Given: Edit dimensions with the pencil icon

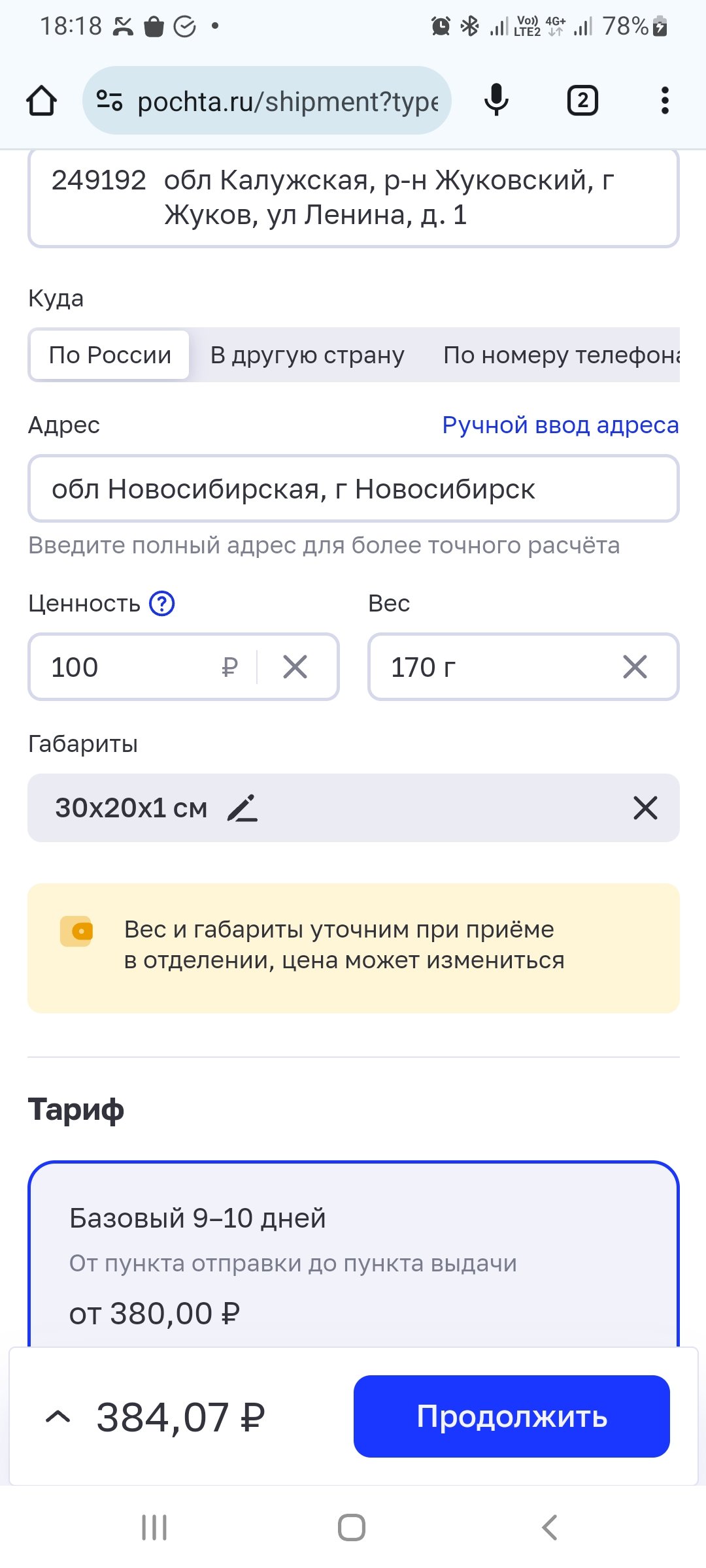Looking at the screenshot, I should 243,808.
